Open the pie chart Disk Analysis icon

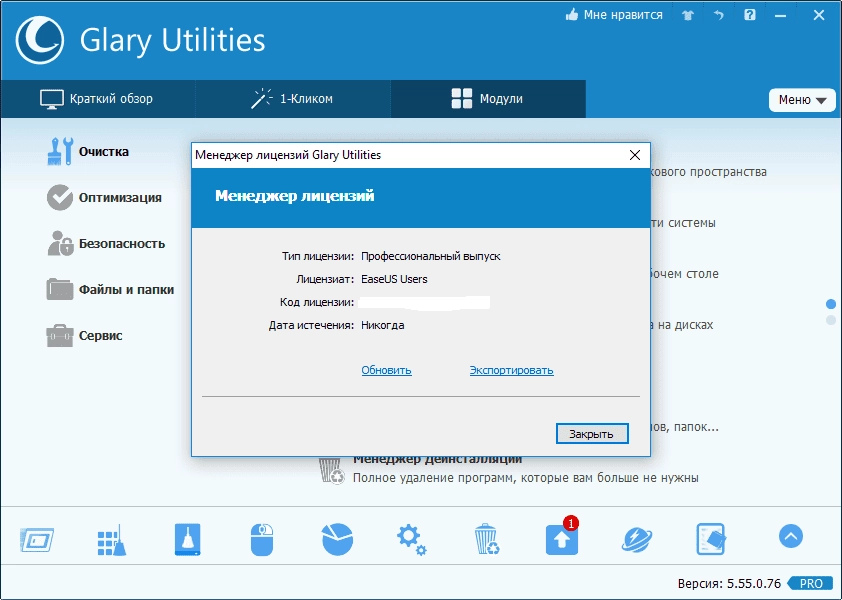pos(337,539)
